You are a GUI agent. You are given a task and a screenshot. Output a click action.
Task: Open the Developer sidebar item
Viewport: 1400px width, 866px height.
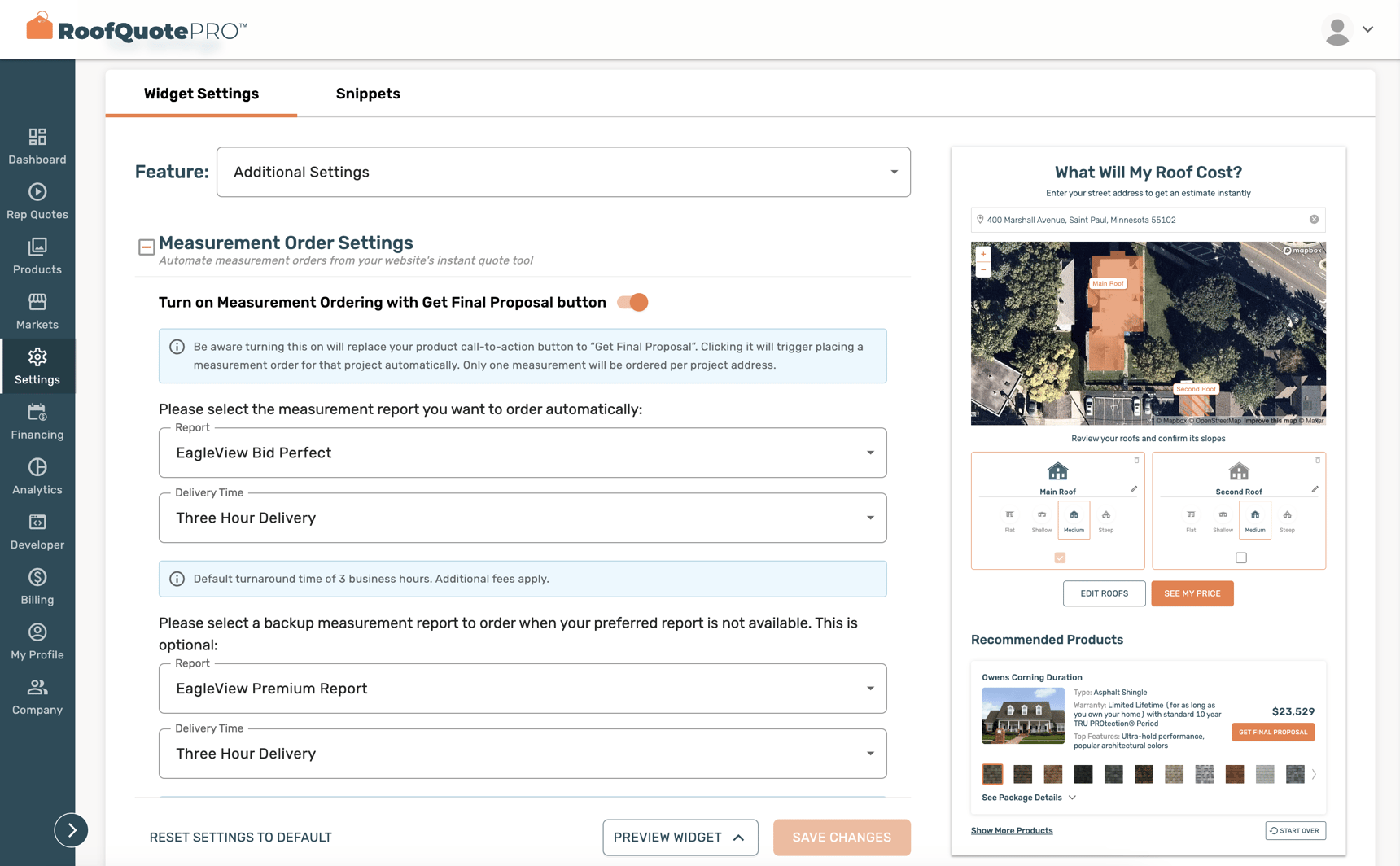pyautogui.click(x=37, y=531)
